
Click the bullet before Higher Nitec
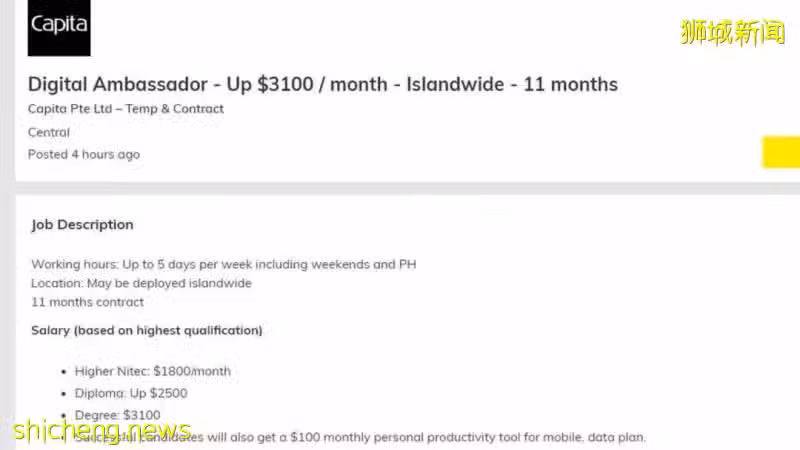pos(64,371)
